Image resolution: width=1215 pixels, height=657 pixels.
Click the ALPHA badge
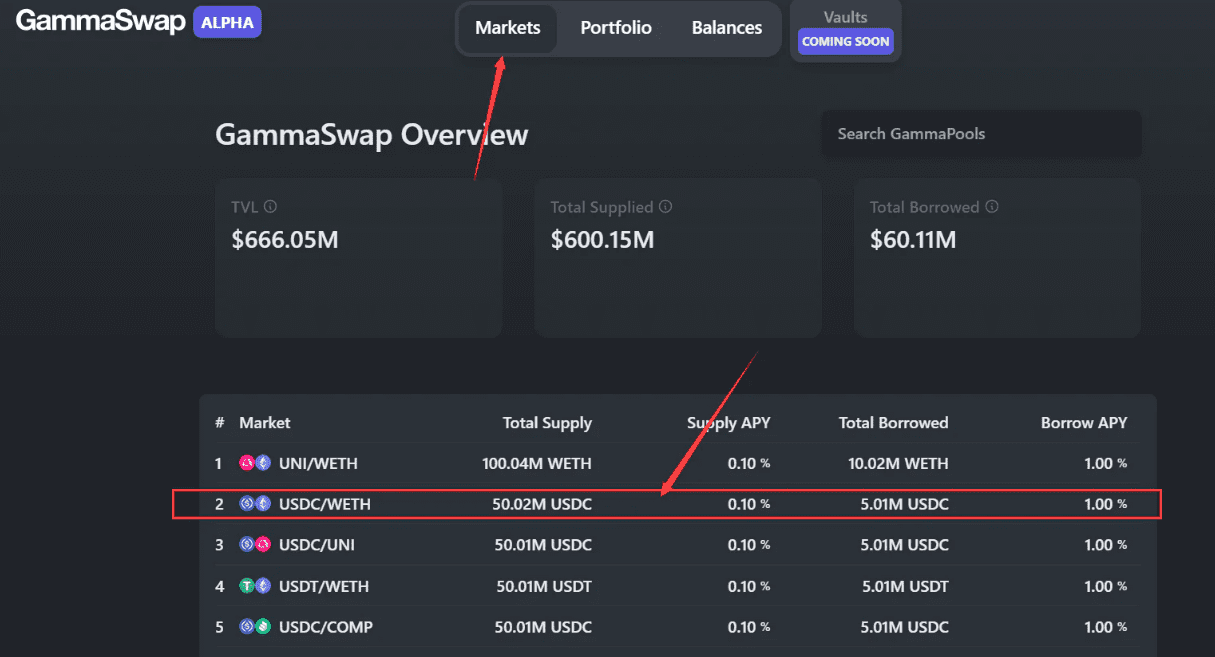pos(227,21)
